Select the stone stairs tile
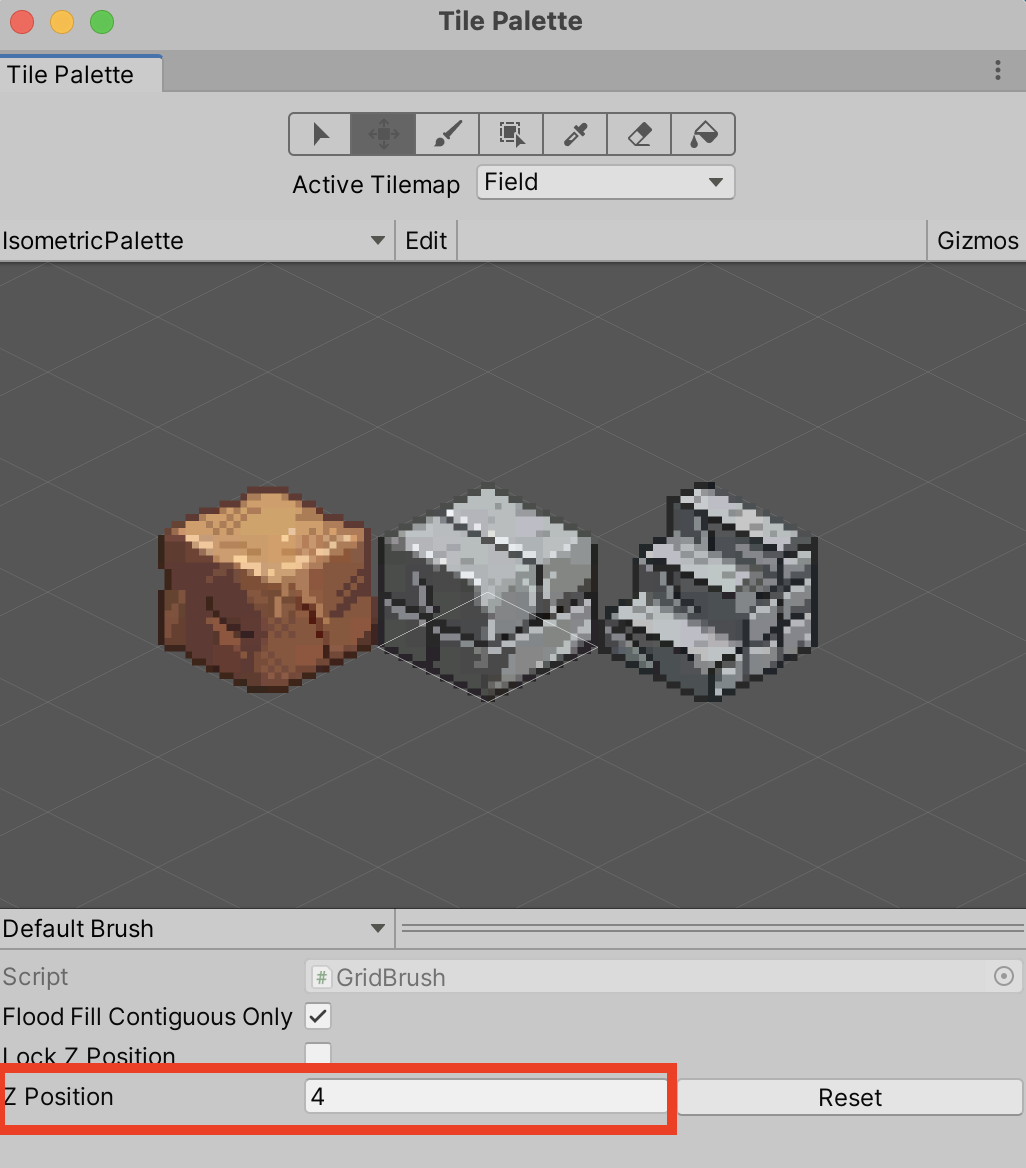Viewport: 1026px width, 1168px height. tap(712, 591)
